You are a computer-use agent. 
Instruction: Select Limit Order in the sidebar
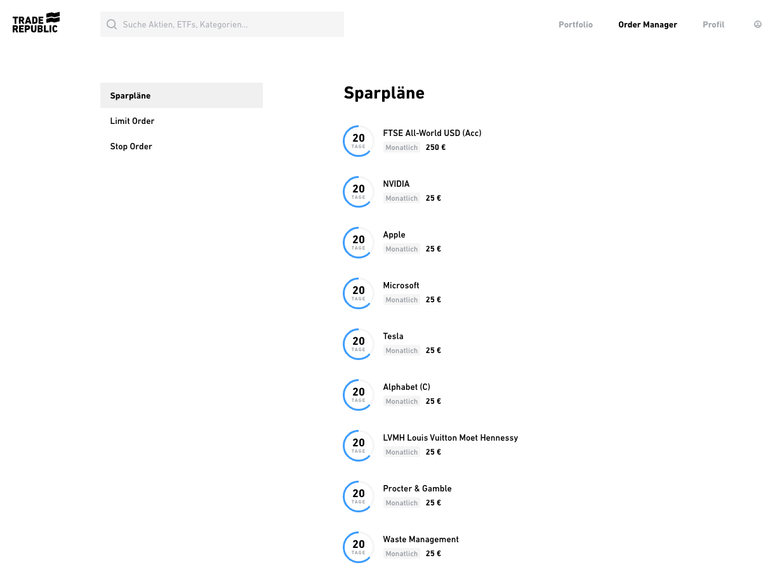click(132, 121)
